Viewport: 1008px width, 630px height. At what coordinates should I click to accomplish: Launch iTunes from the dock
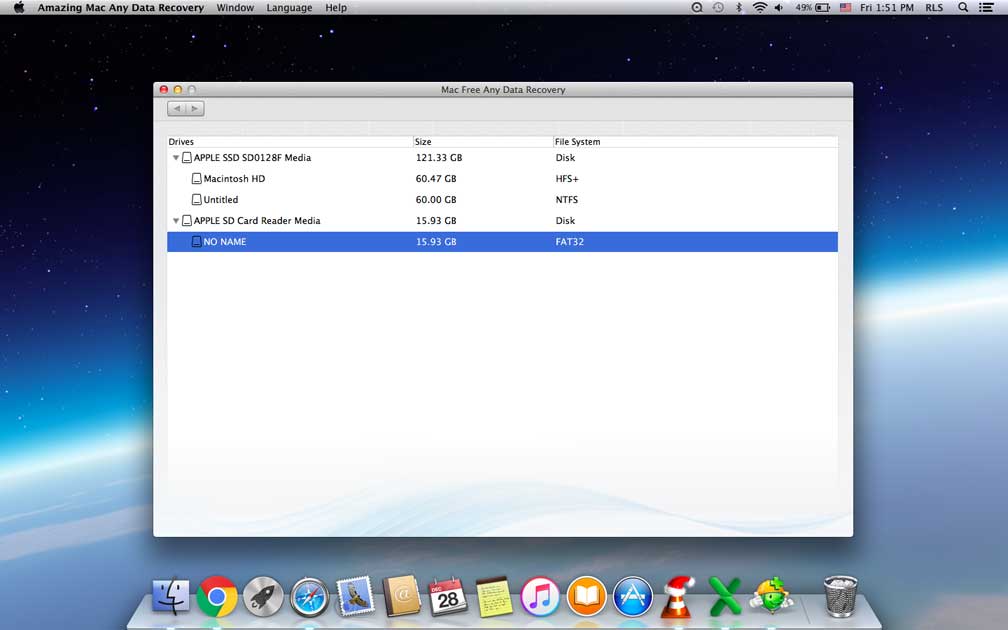[540, 597]
